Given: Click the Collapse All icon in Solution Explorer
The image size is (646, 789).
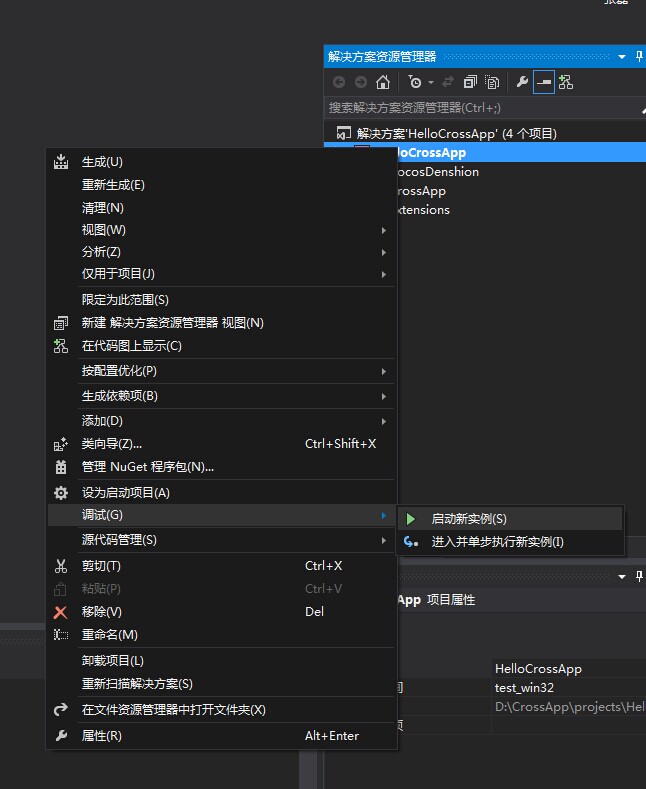Looking at the screenshot, I should click(470, 83).
